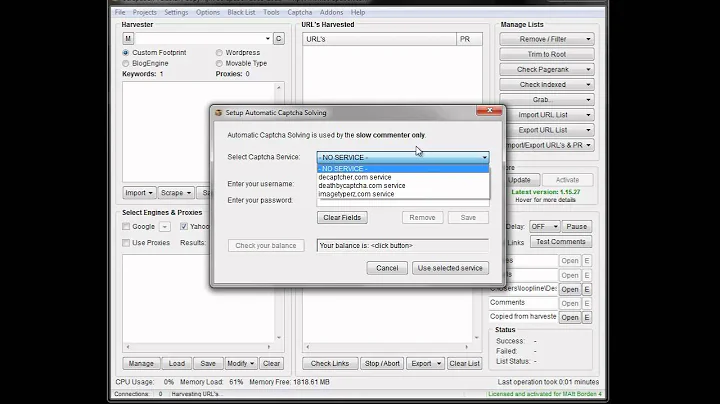Click the E button in Comments row

click(x=586, y=303)
